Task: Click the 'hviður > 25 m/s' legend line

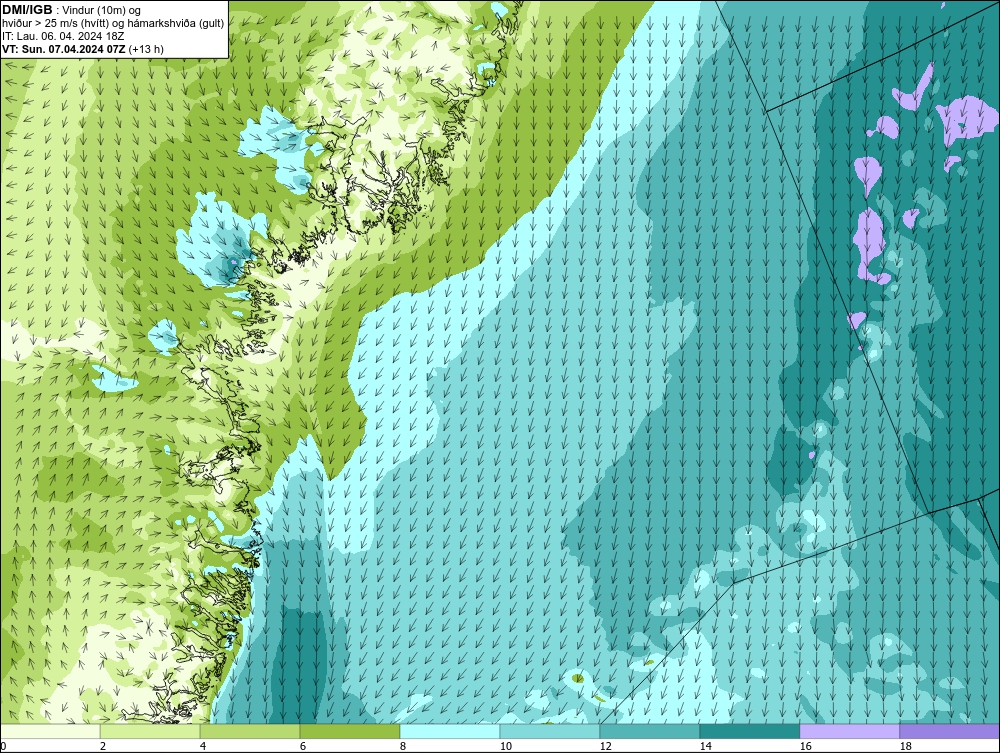Action: click(113, 24)
